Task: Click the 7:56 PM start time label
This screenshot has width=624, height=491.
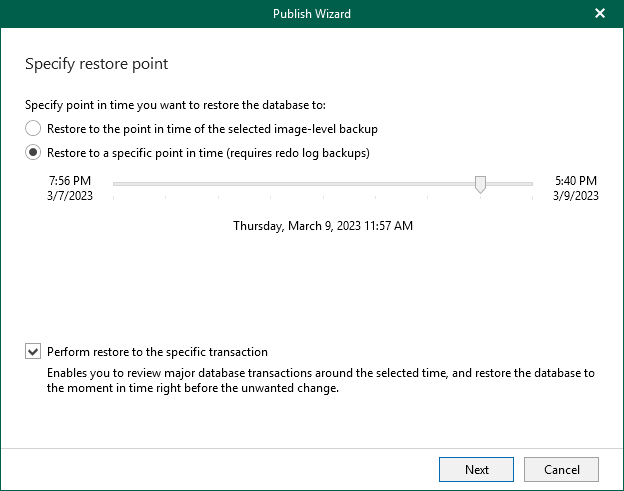Action: tap(69, 181)
